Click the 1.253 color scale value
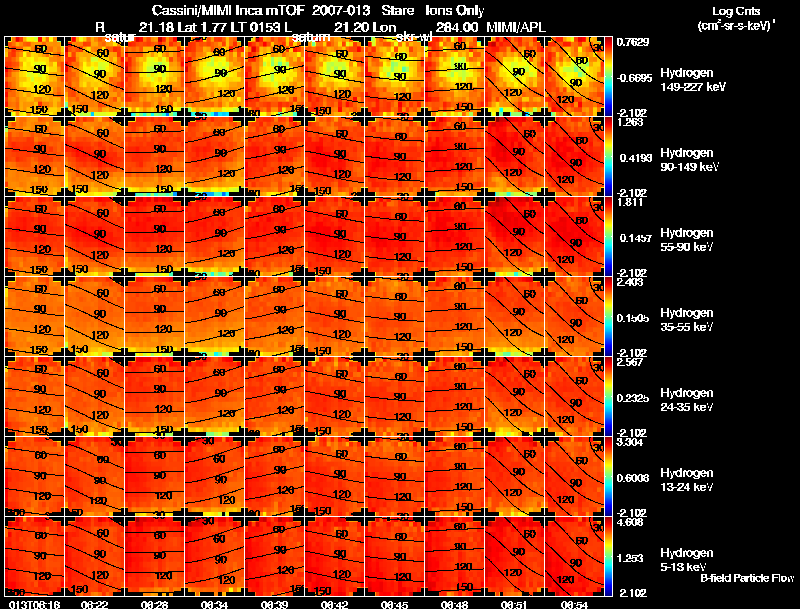Screen dimensions: 800x609 point(633,559)
